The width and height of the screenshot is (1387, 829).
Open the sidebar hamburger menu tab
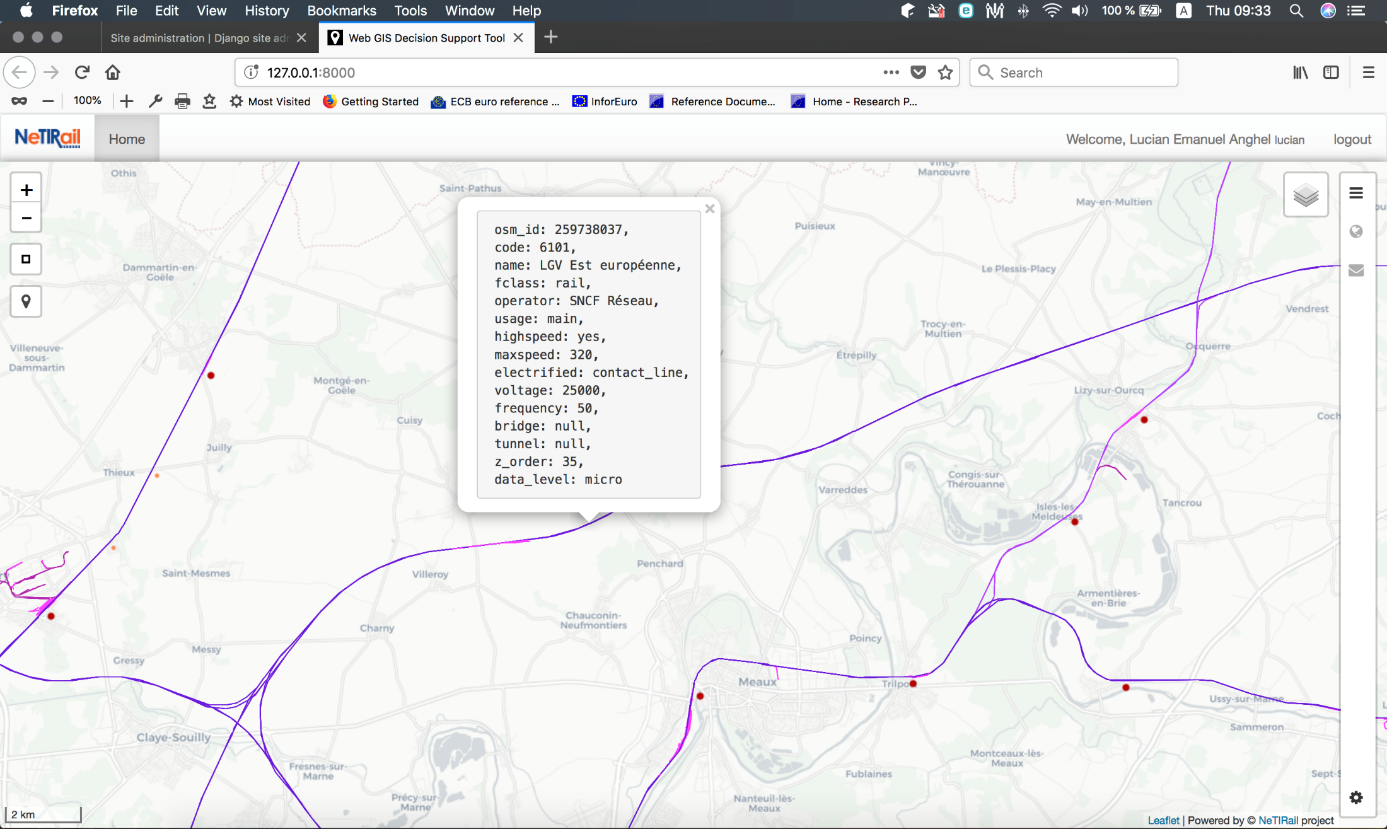pos(1356,193)
